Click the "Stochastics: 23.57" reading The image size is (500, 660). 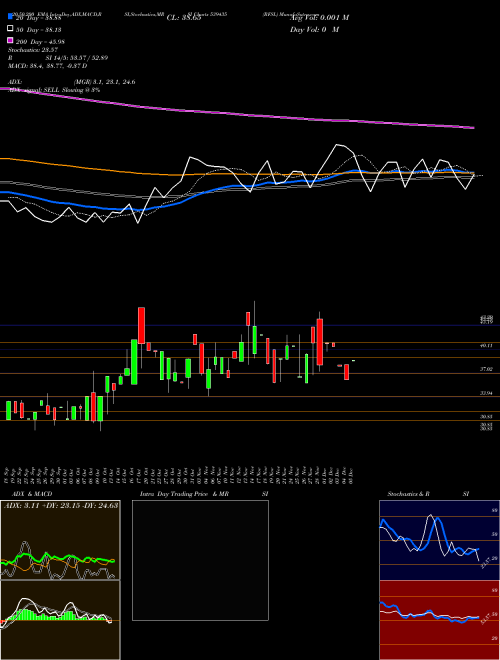click(32, 50)
